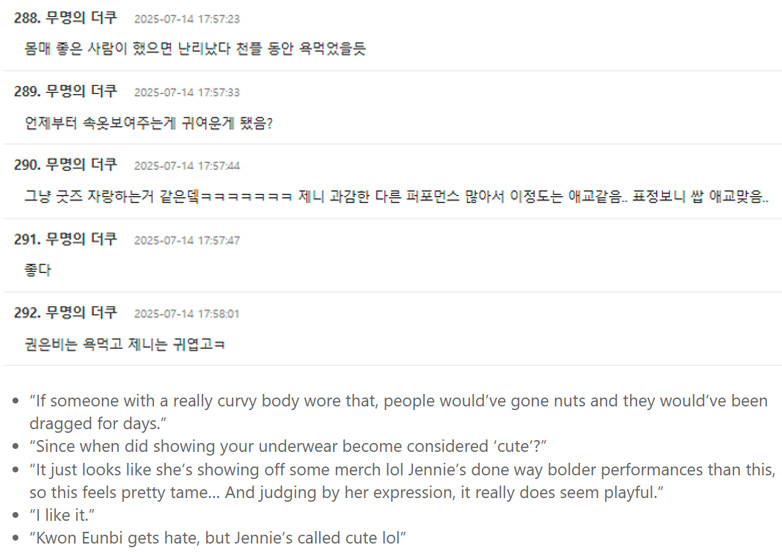
Task: Click the Korean body text of comment 288
Action: (194, 48)
